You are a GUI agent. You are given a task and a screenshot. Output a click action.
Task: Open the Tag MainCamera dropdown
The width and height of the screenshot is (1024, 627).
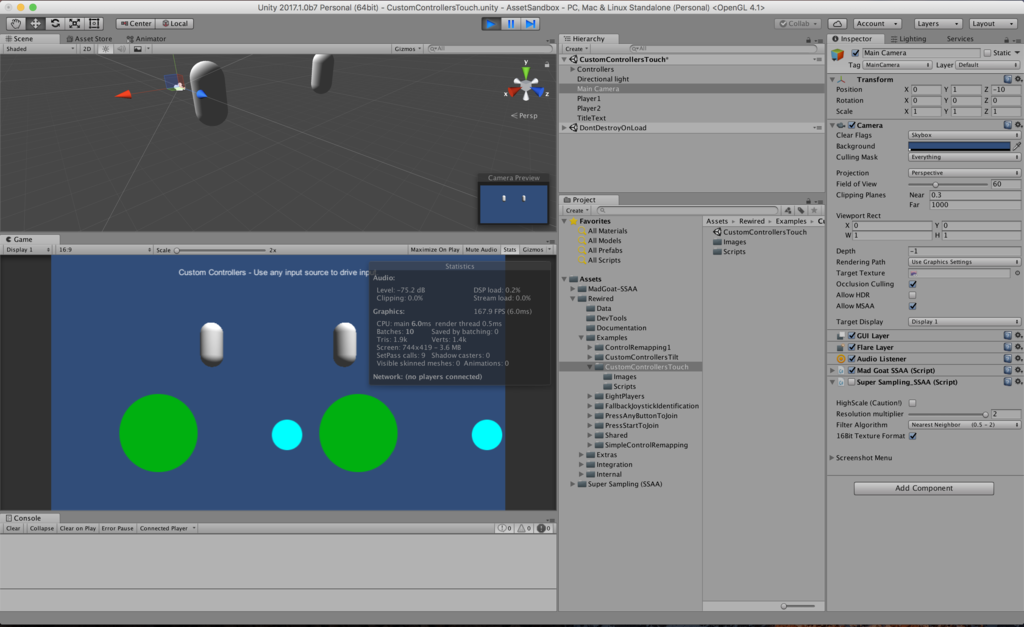click(897, 65)
